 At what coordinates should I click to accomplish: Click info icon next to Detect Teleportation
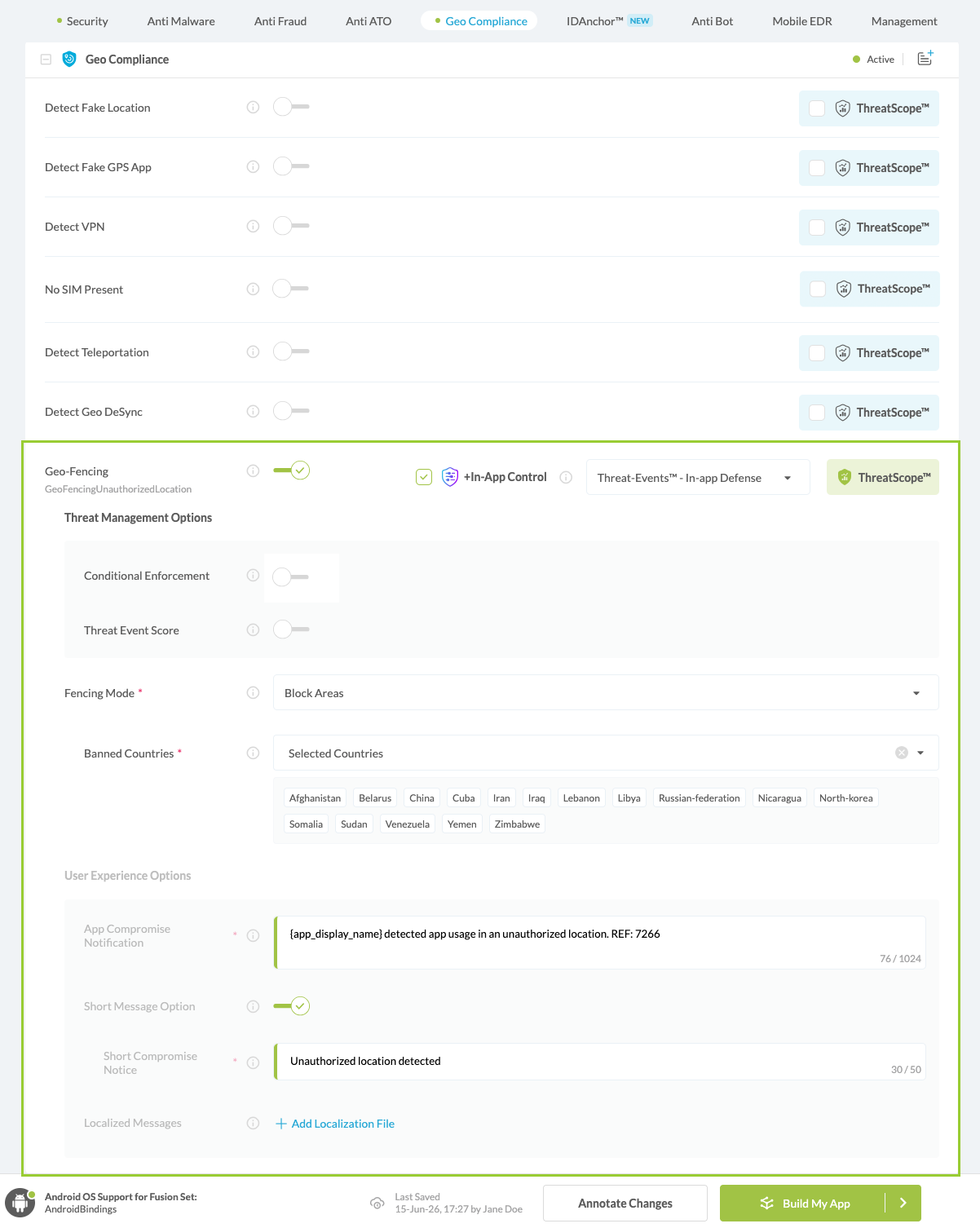(x=253, y=352)
